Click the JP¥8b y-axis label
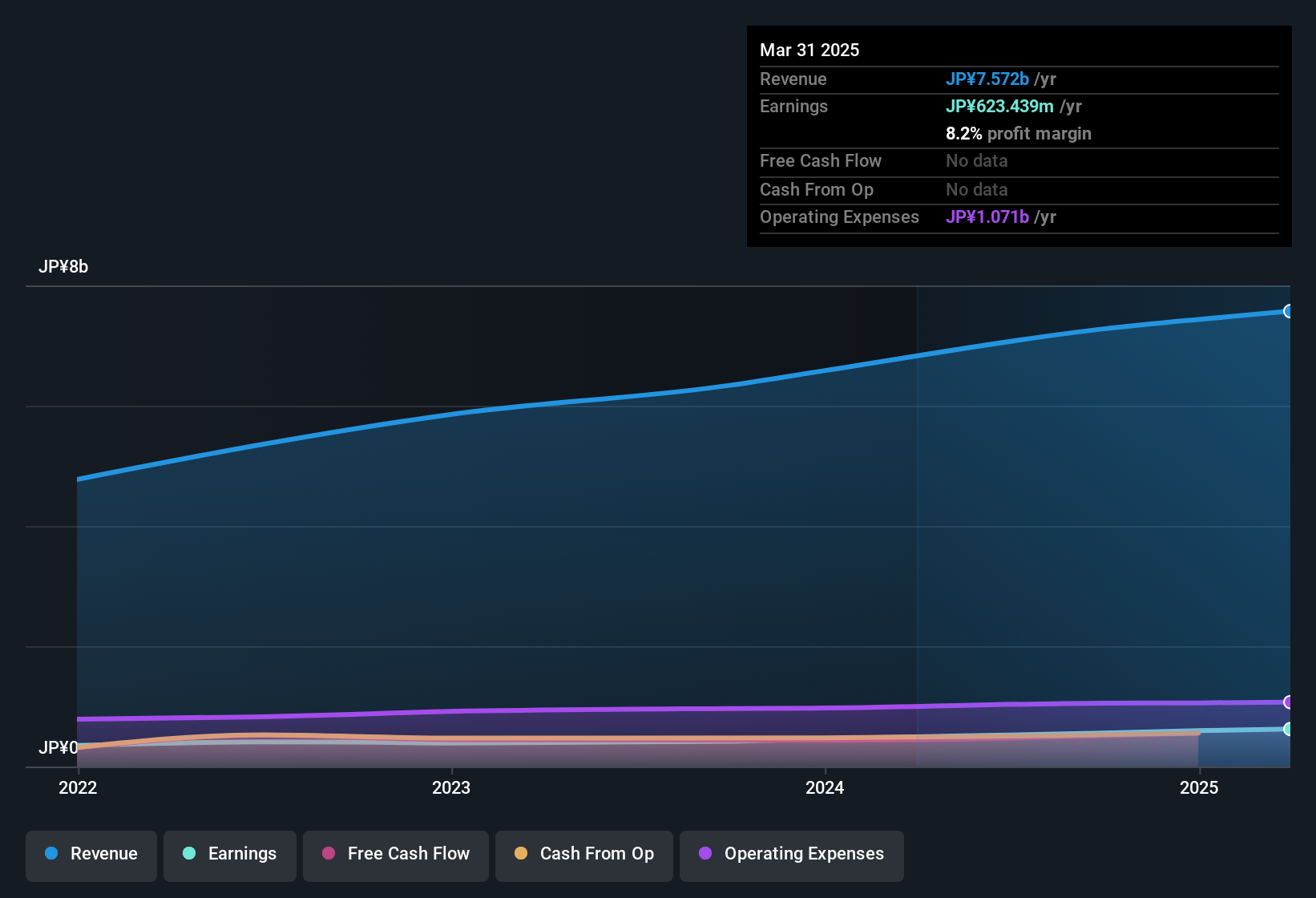The image size is (1316, 898). click(63, 267)
